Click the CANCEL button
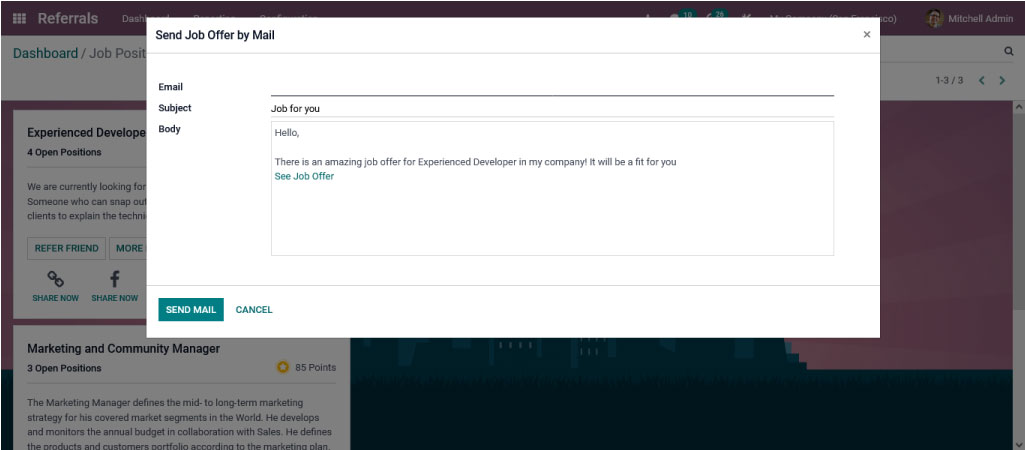 pyautogui.click(x=254, y=309)
